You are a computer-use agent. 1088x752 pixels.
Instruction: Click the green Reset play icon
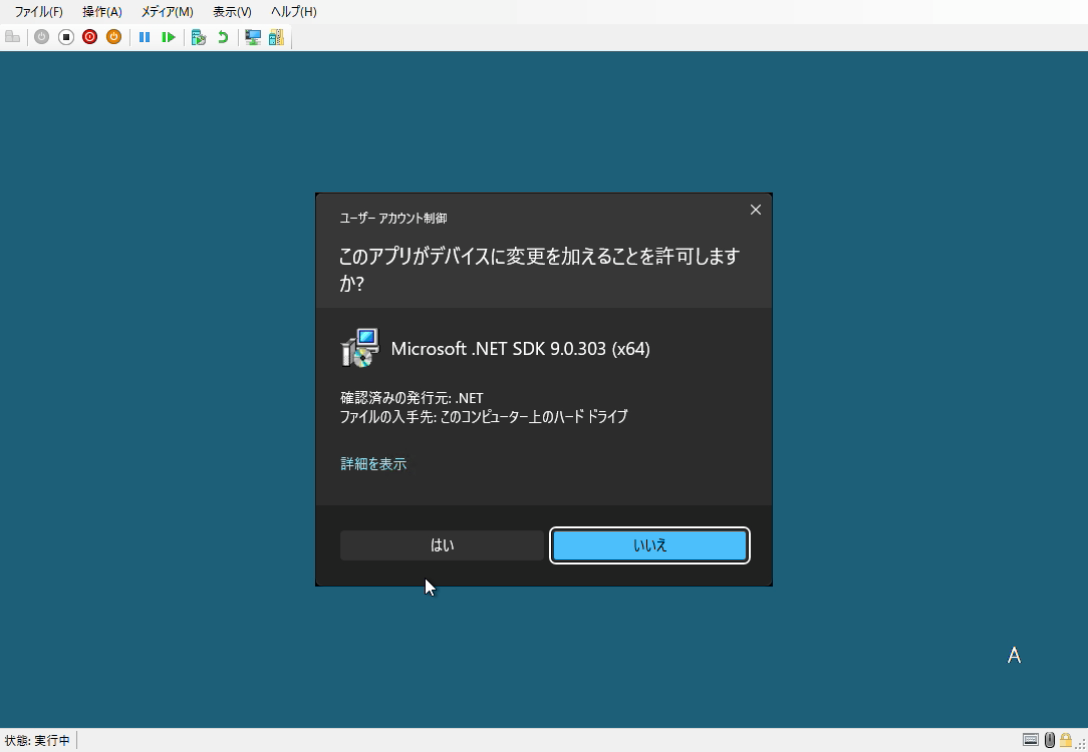click(x=168, y=37)
